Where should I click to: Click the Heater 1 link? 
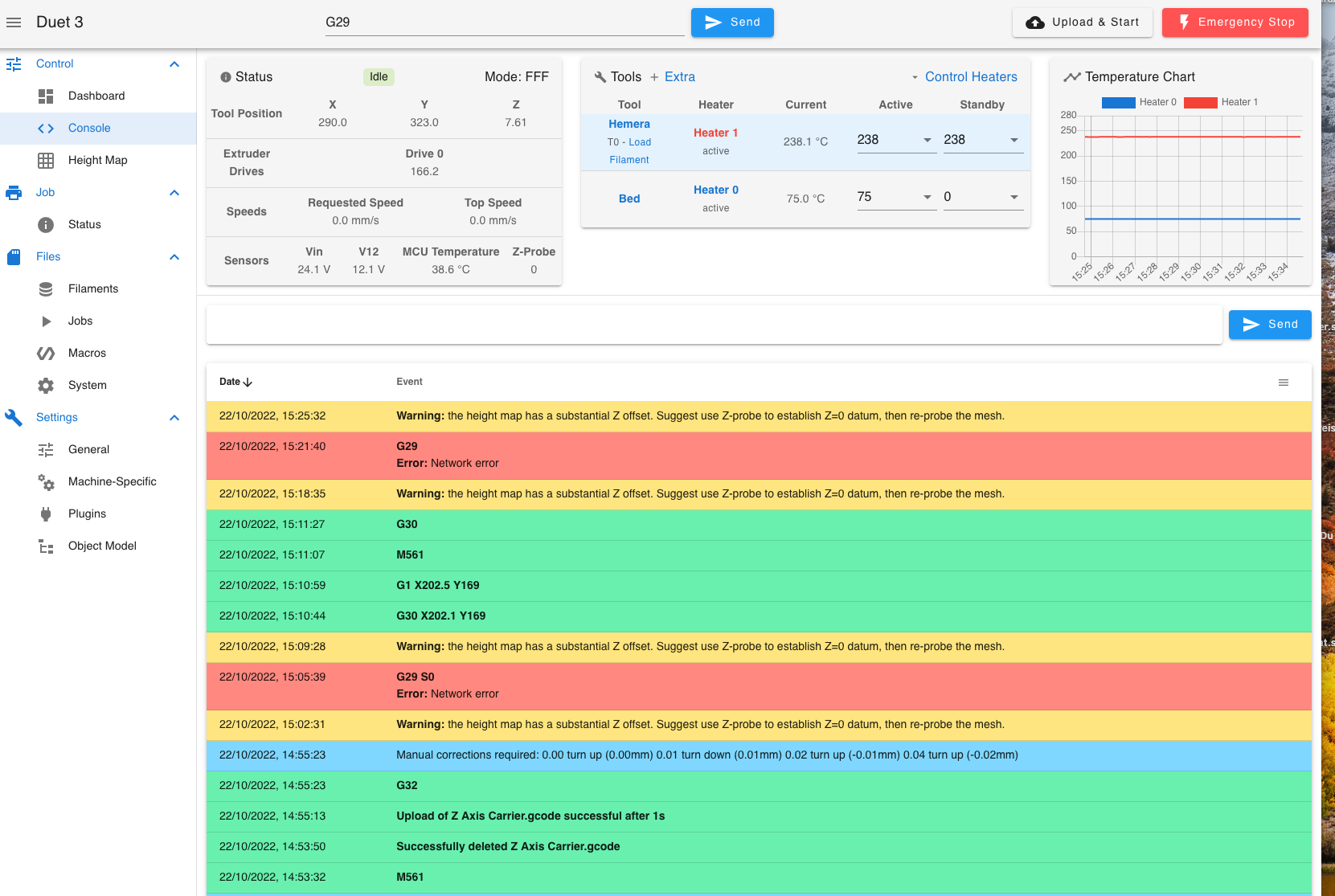coord(715,133)
